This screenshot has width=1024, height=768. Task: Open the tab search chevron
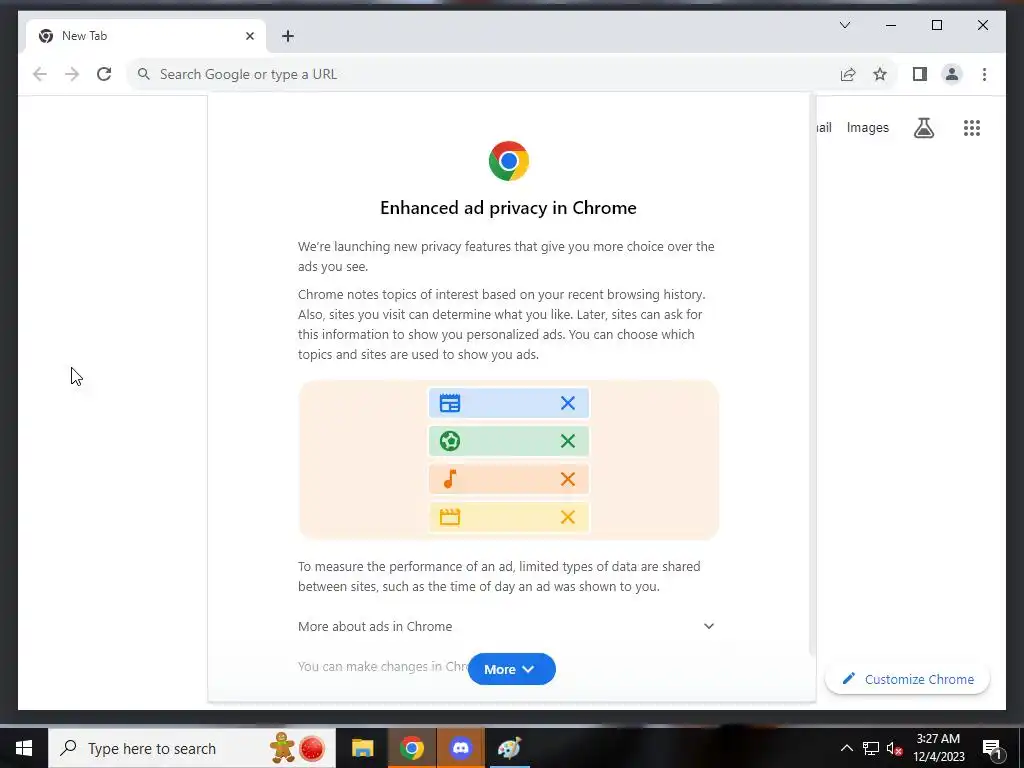coord(844,25)
